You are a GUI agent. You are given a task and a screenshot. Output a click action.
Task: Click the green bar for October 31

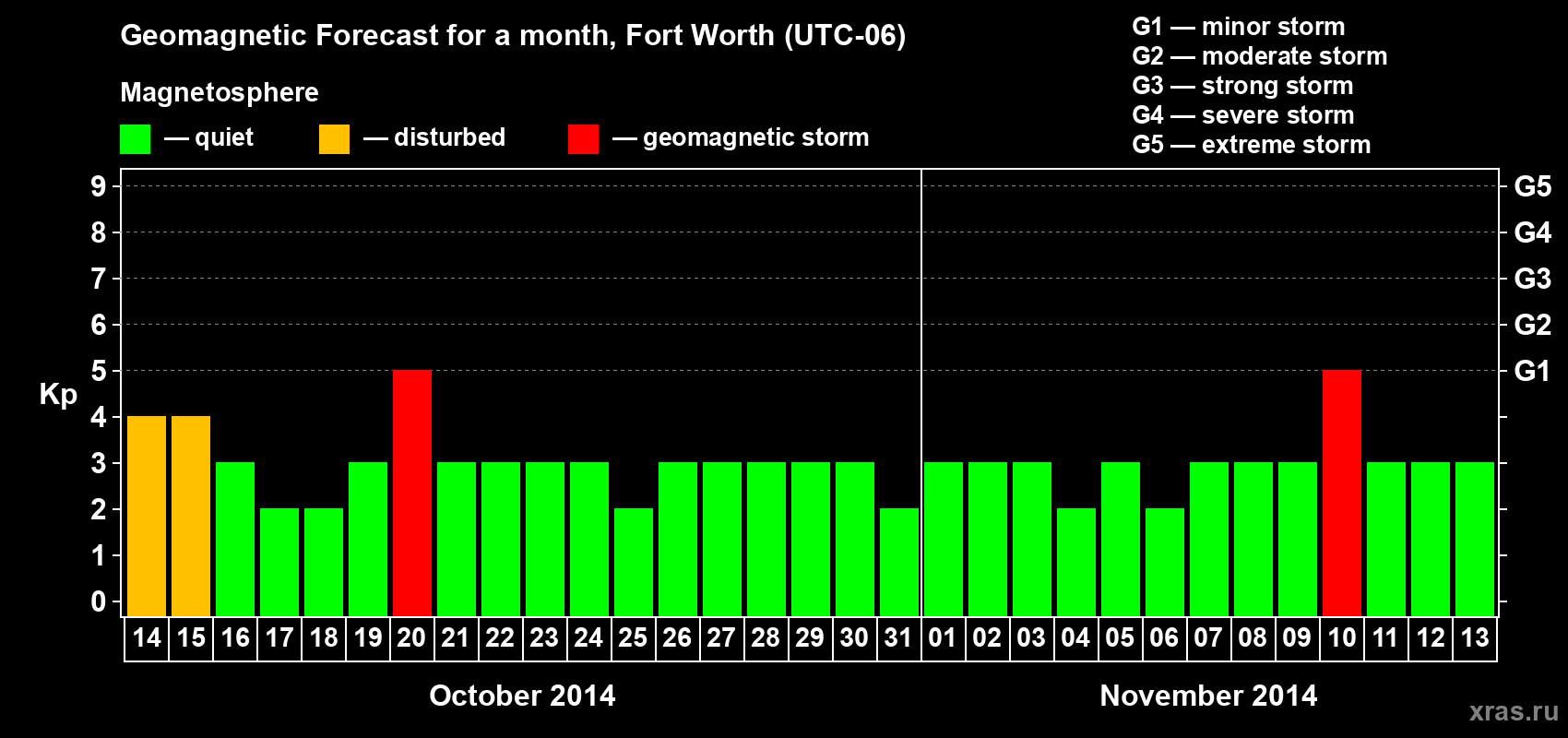click(899, 562)
